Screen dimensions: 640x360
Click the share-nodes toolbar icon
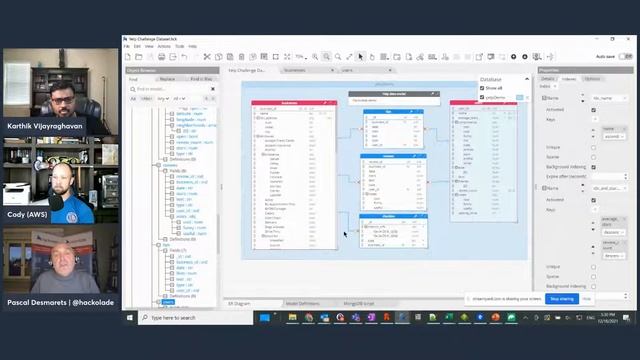pyautogui.click(x=420, y=57)
